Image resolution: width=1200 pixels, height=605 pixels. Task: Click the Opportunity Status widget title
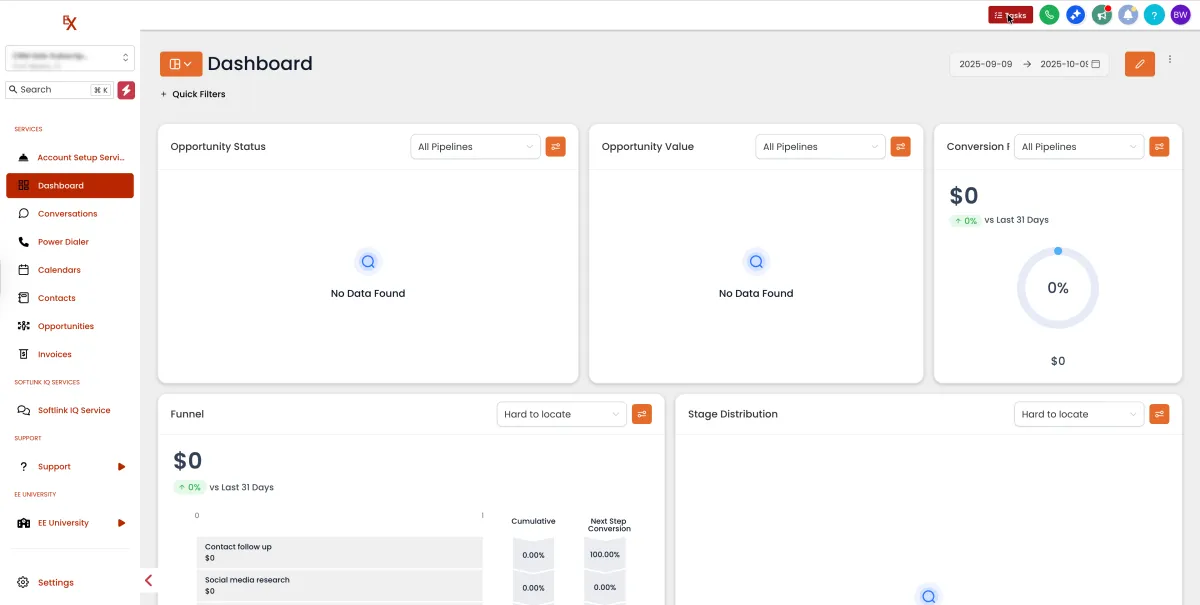tap(218, 147)
